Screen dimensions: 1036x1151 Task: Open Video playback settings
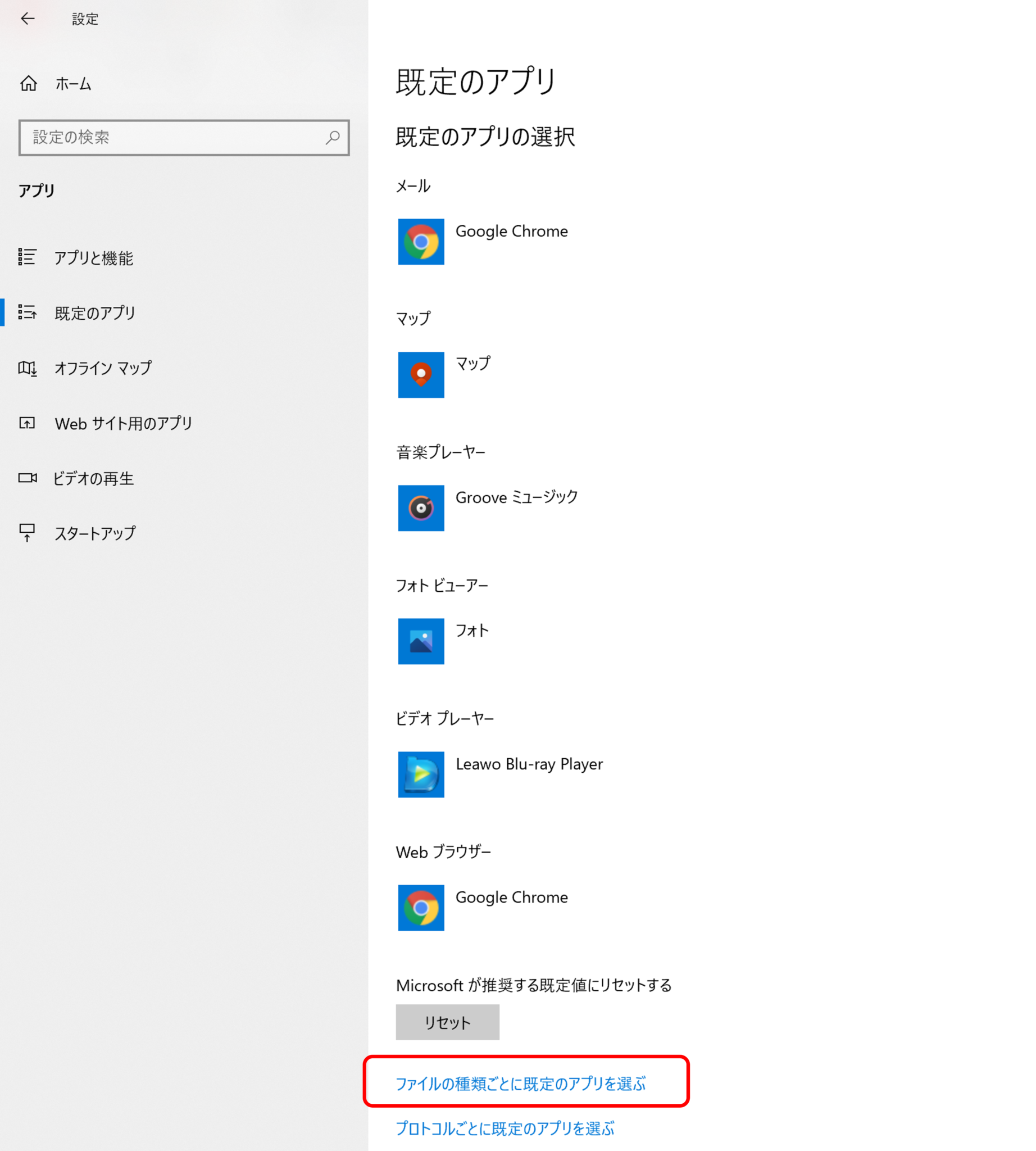tap(93, 478)
